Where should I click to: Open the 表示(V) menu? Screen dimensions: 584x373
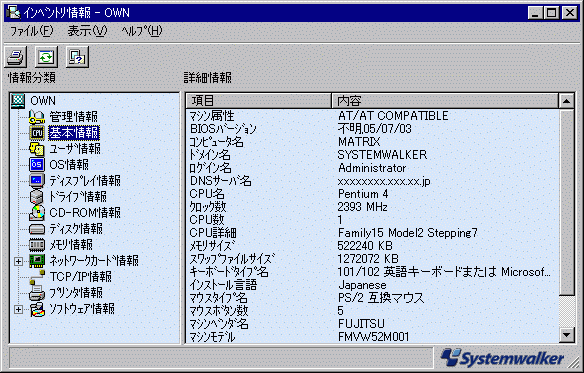click(x=87, y=31)
